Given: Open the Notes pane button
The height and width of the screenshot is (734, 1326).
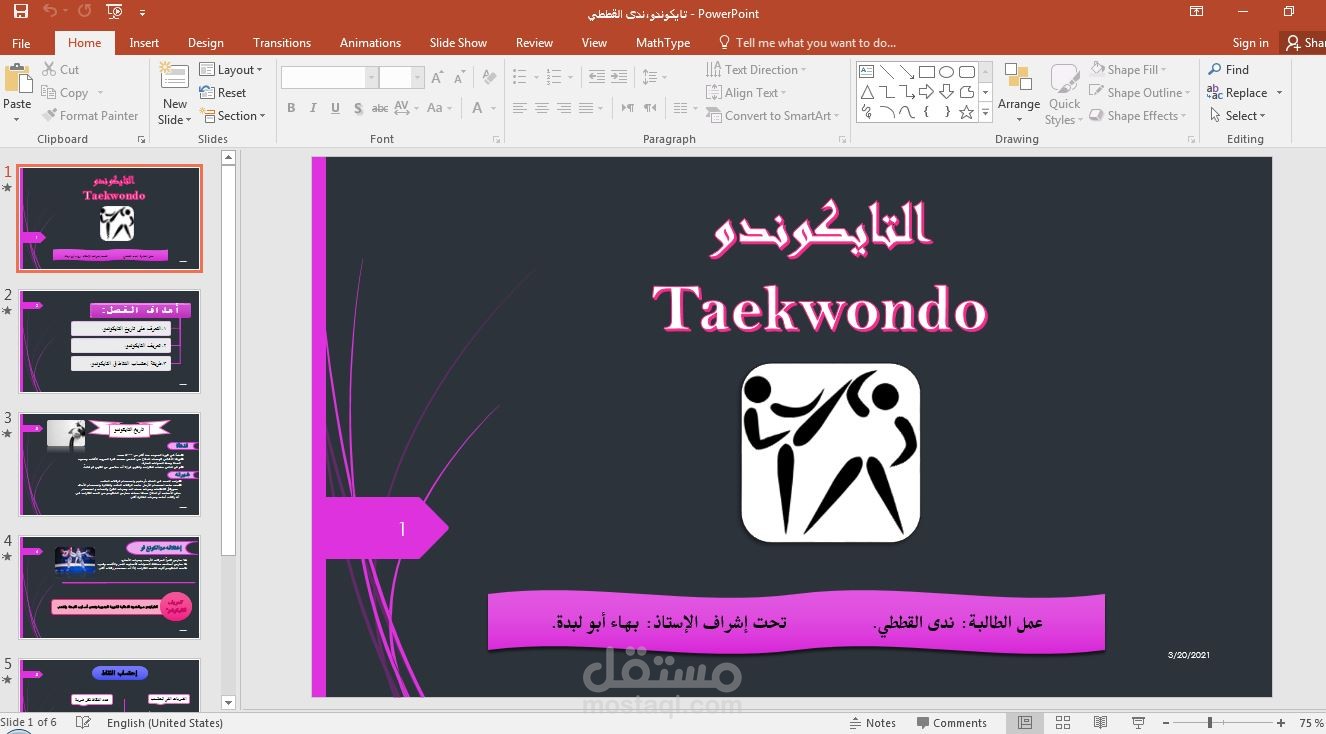Looking at the screenshot, I should (x=872, y=723).
